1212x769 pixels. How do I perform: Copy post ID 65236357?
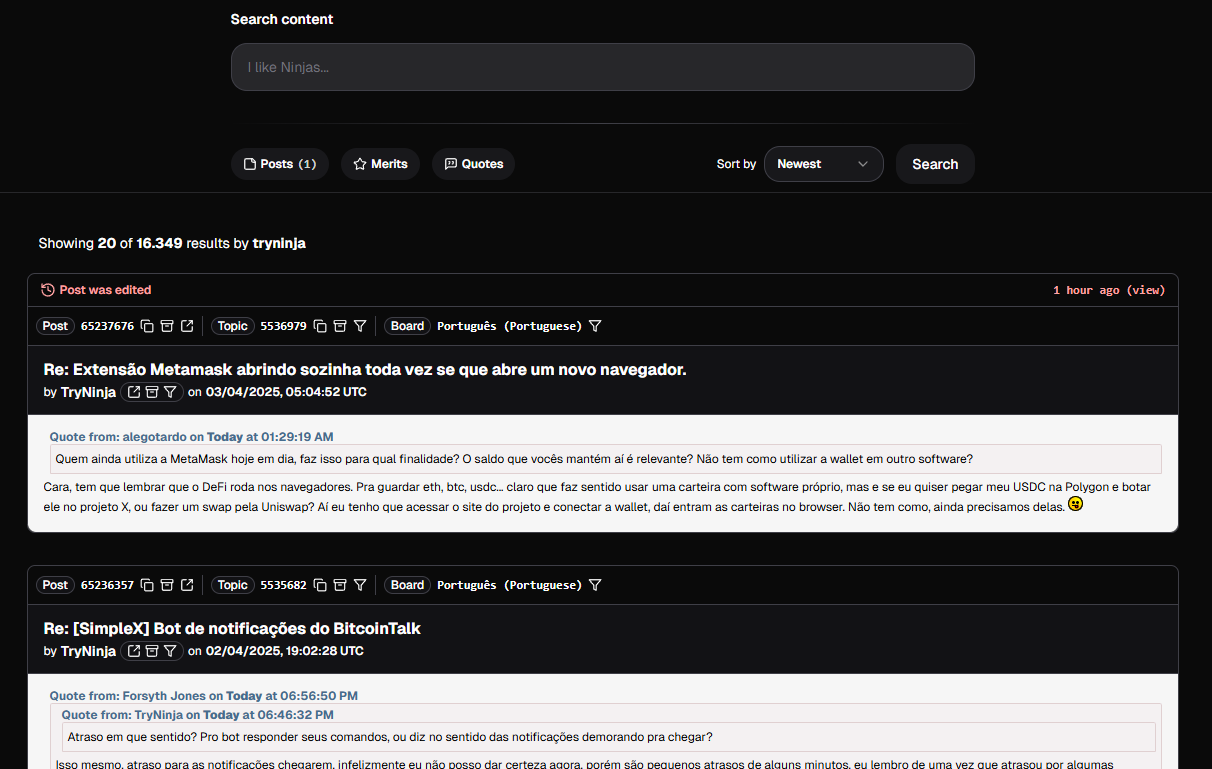coord(147,585)
